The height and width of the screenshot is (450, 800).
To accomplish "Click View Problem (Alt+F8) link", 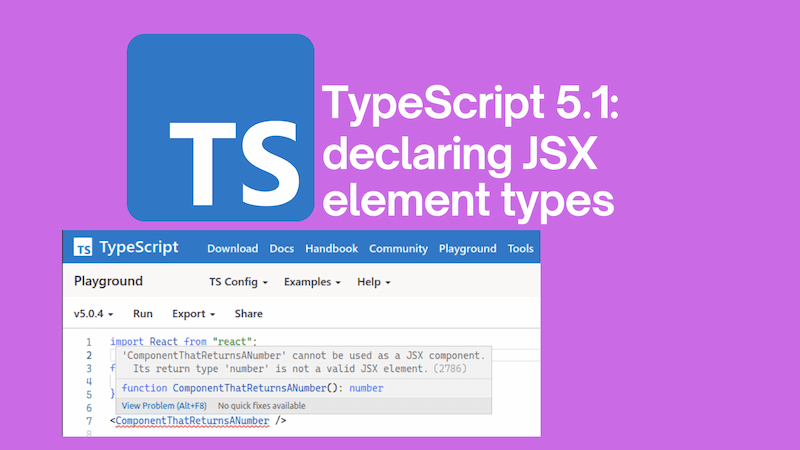I will point(164,406).
